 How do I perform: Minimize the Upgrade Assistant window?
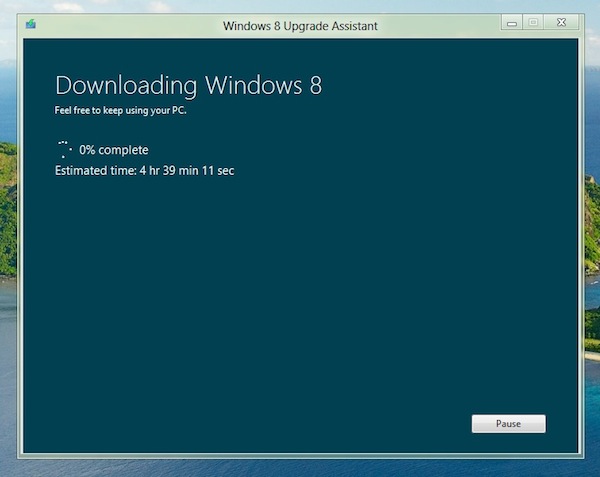(512, 23)
